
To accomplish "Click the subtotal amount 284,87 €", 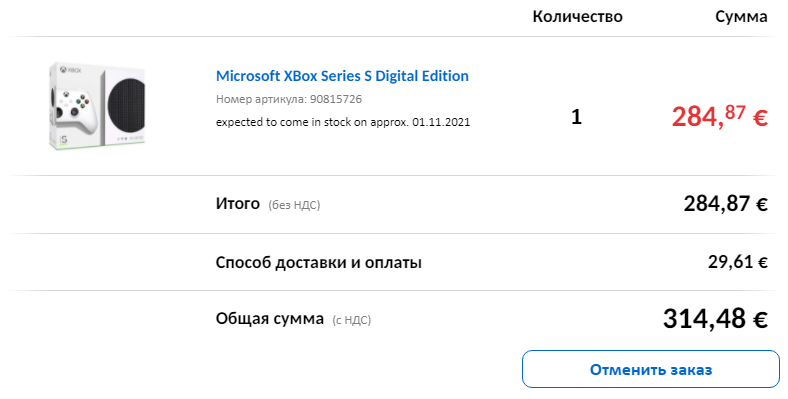I will coord(725,204).
